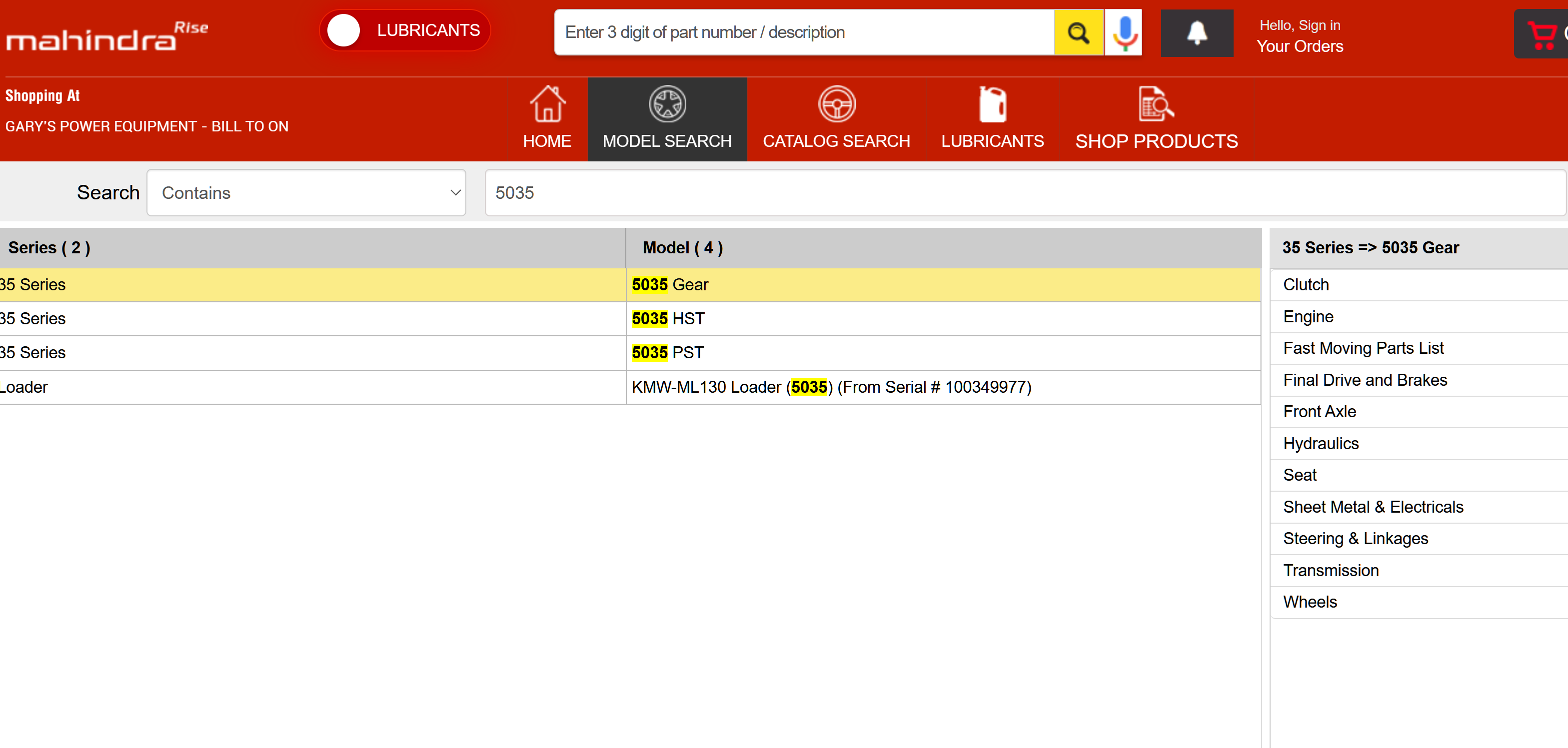Open the Hydraulics category

tap(1419, 443)
